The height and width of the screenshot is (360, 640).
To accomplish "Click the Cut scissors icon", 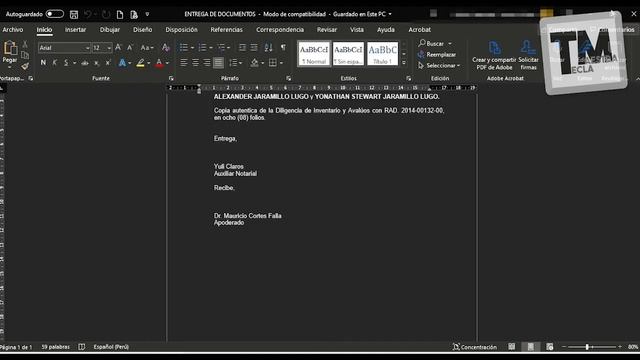I will pos(25,44).
